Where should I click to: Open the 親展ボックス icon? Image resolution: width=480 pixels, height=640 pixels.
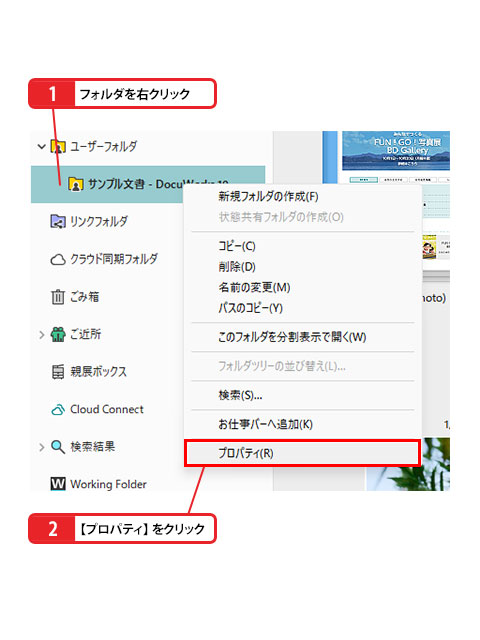[x=58, y=372]
